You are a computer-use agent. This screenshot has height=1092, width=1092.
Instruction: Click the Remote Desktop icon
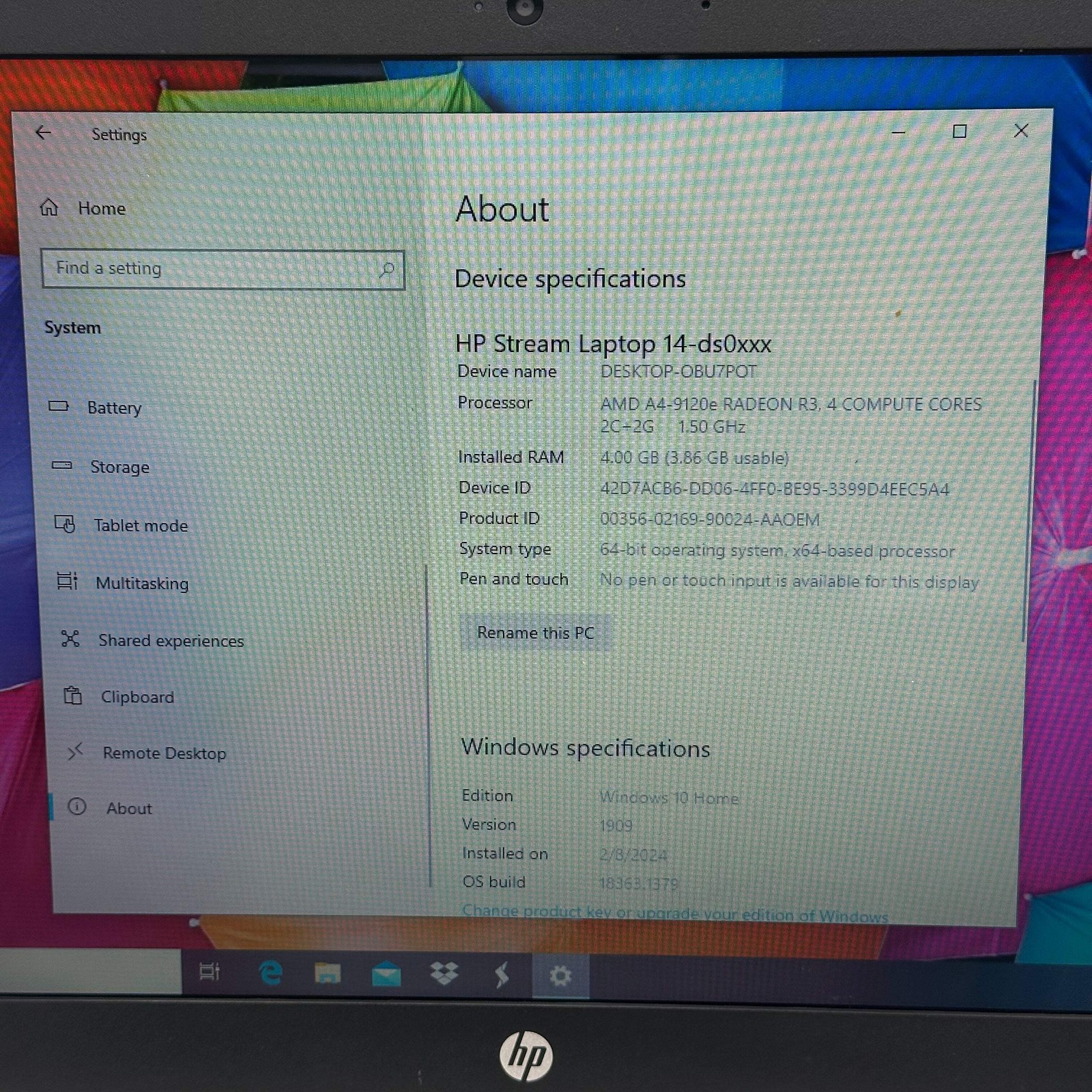click(75, 751)
